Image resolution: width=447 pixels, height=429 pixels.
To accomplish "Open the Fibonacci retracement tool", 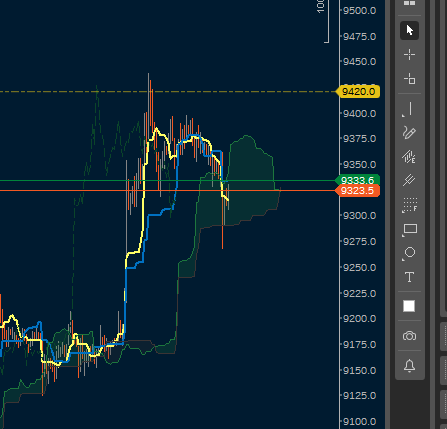I will 409,205.
